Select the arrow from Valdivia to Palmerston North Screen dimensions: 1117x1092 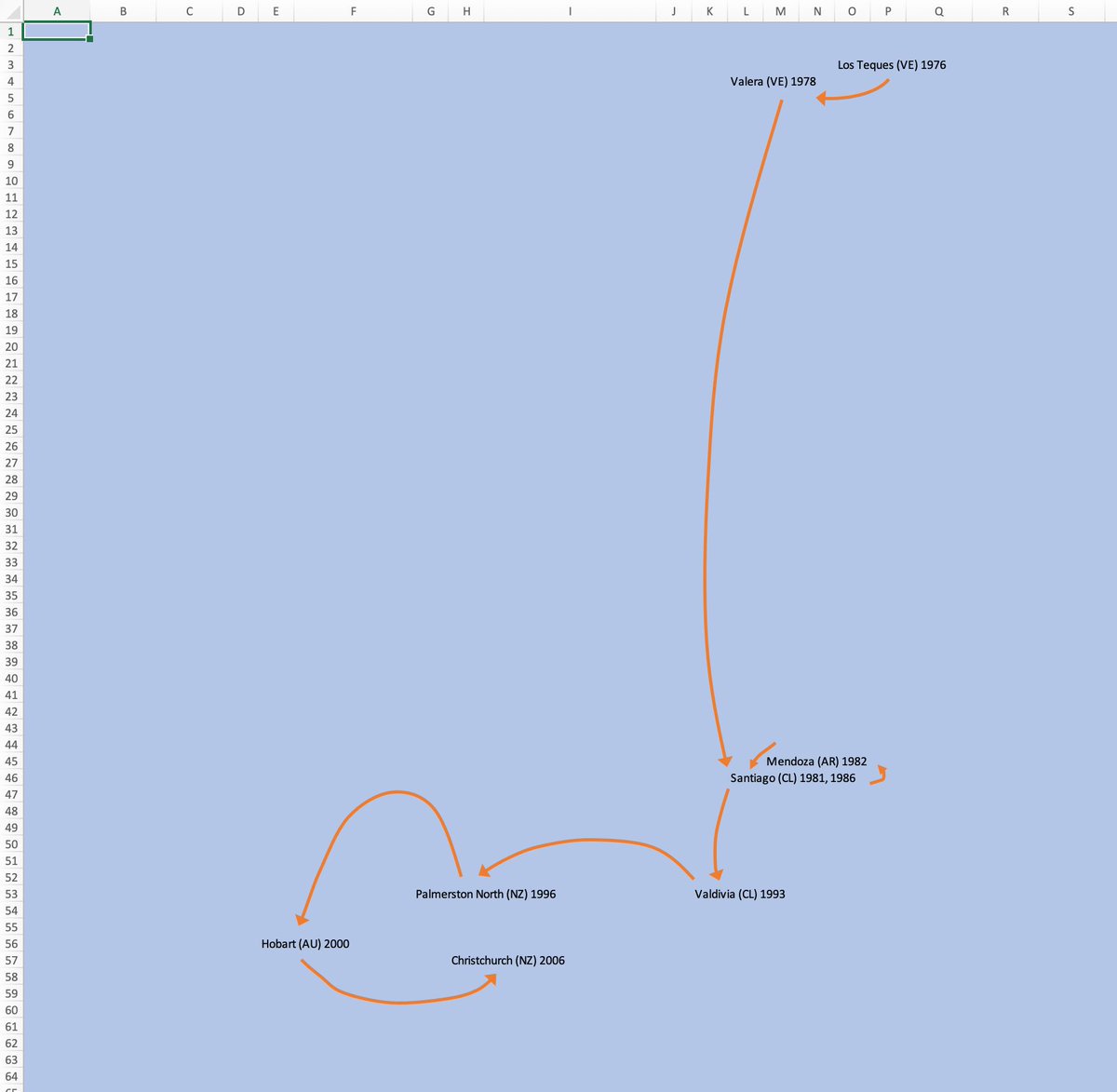pyautogui.click(x=586, y=840)
